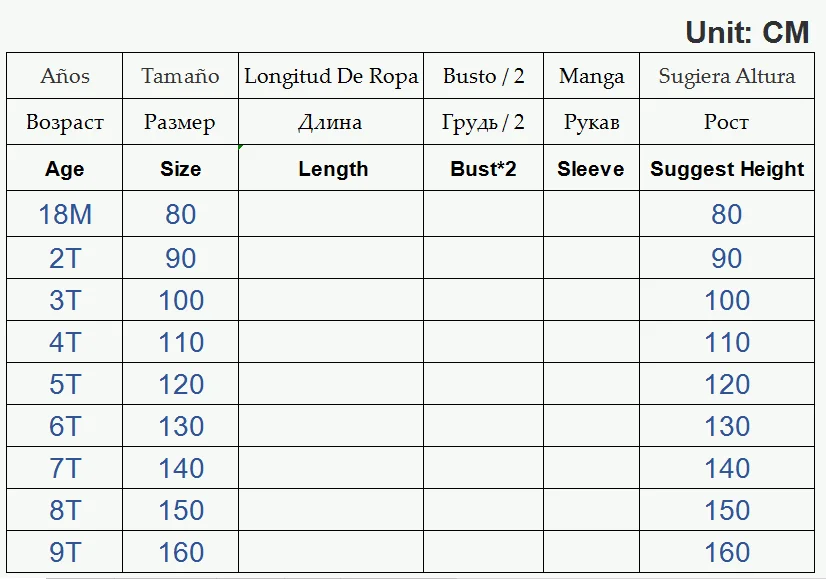Screen dimensions: 826x579
Task: Click the "Sleeve" header cell
Action: (591, 169)
